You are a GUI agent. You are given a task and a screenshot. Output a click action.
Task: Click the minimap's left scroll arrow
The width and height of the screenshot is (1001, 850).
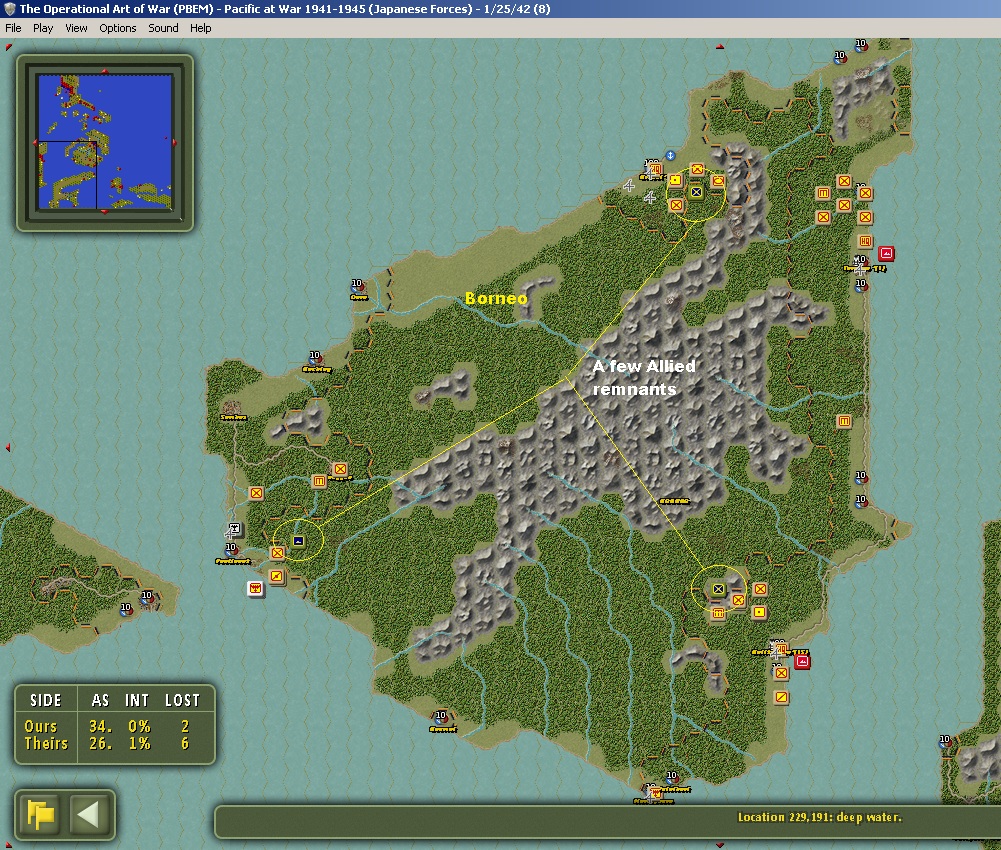point(35,142)
